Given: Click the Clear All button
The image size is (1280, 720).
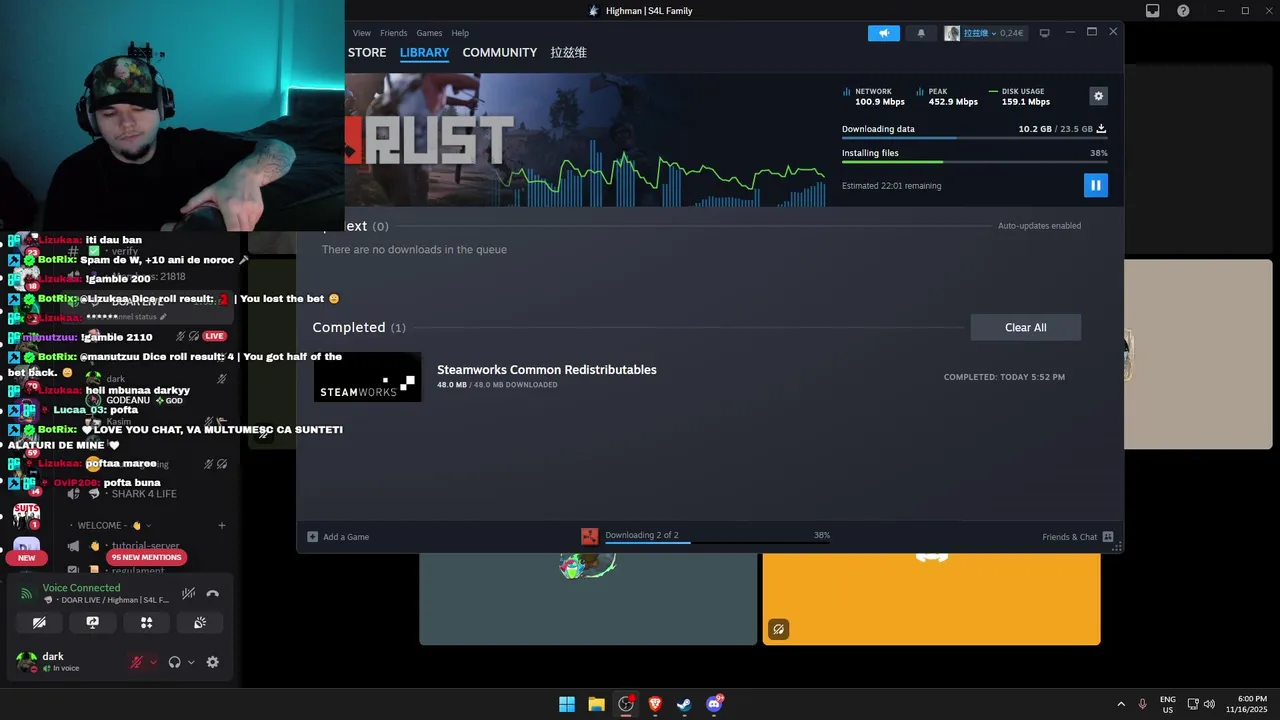Looking at the screenshot, I should [x=1025, y=327].
